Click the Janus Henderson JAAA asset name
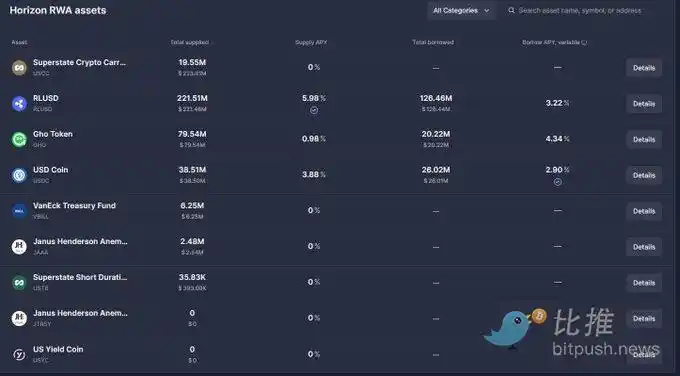Viewport: 680px width, 376px height. pos(80,241)
